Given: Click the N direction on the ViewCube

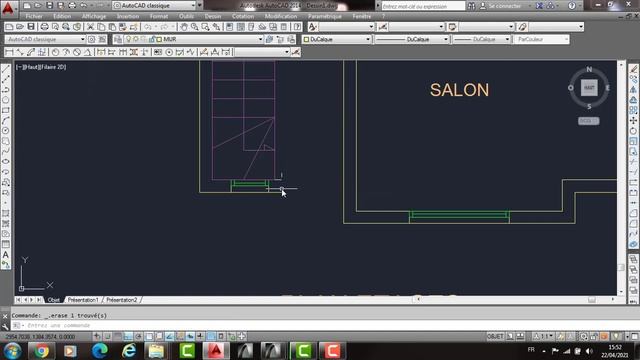Looking at the screenshot, I should (589, 69).
